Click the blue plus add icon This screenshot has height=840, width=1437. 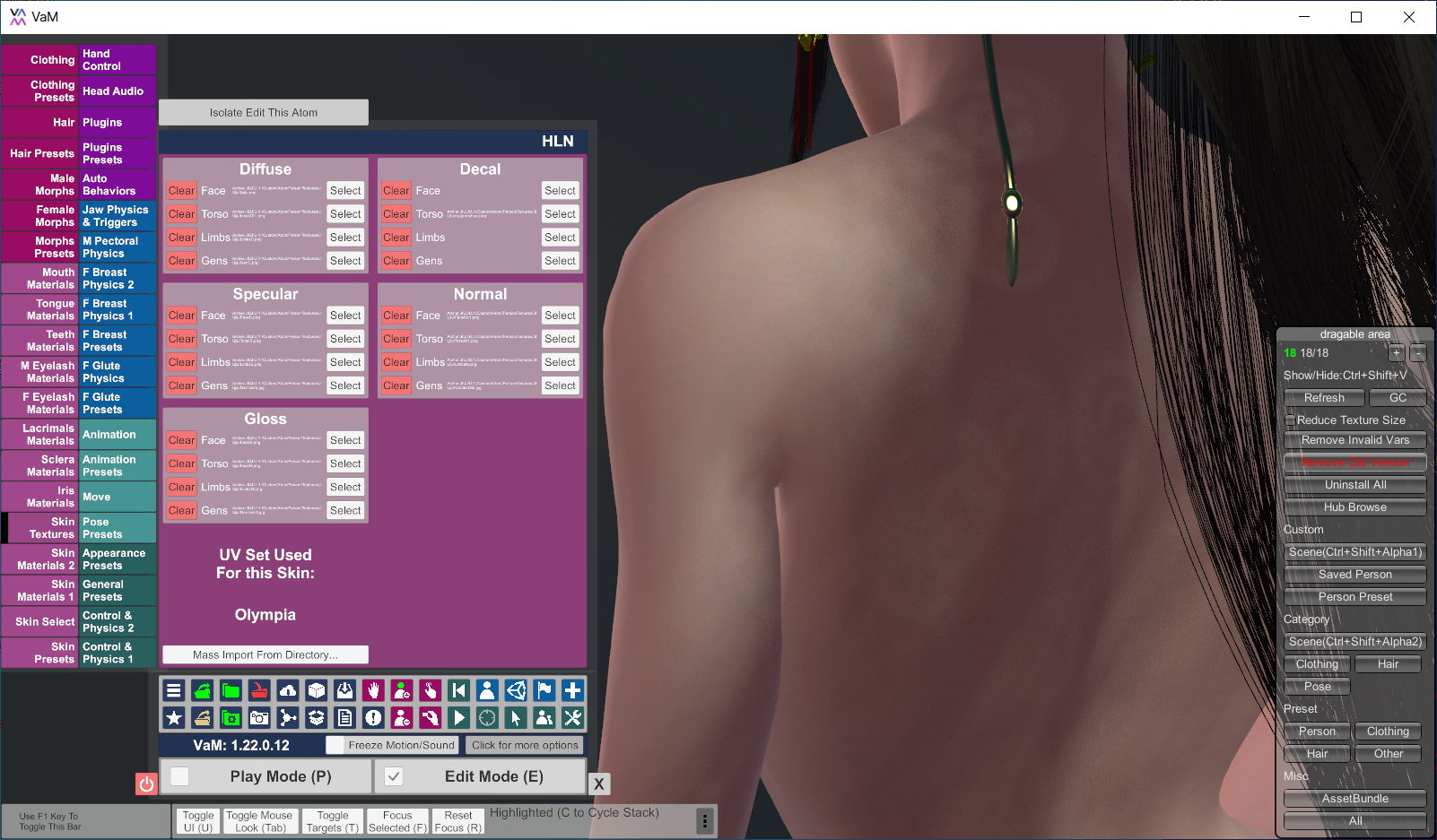coord(572,690)
